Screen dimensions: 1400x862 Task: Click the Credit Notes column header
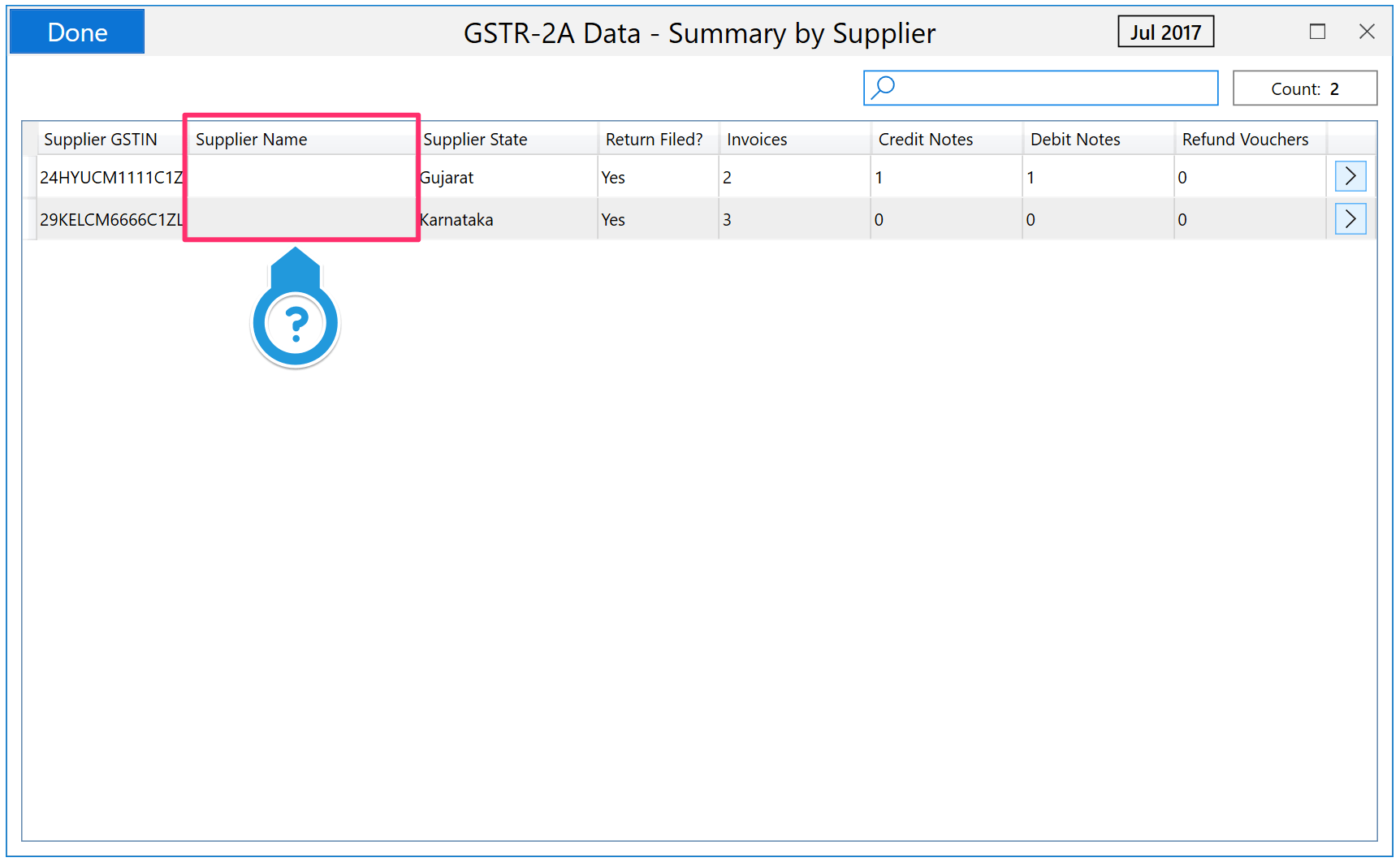[x=925, y=140]
